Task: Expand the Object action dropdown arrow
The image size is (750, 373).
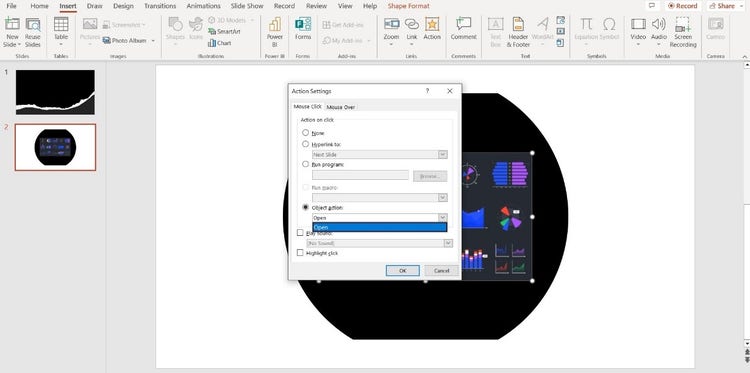Action: pyautogui.click(x=442, y=218)
